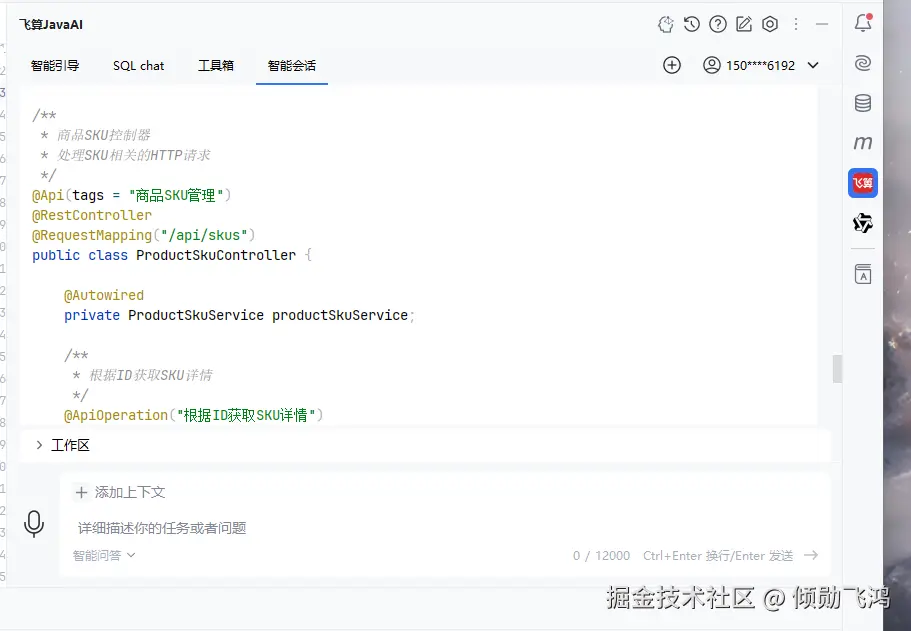This screenshot has width=911, height=631.
Task: Click the 0 / 12000 character counter
Action: [601, 555]
